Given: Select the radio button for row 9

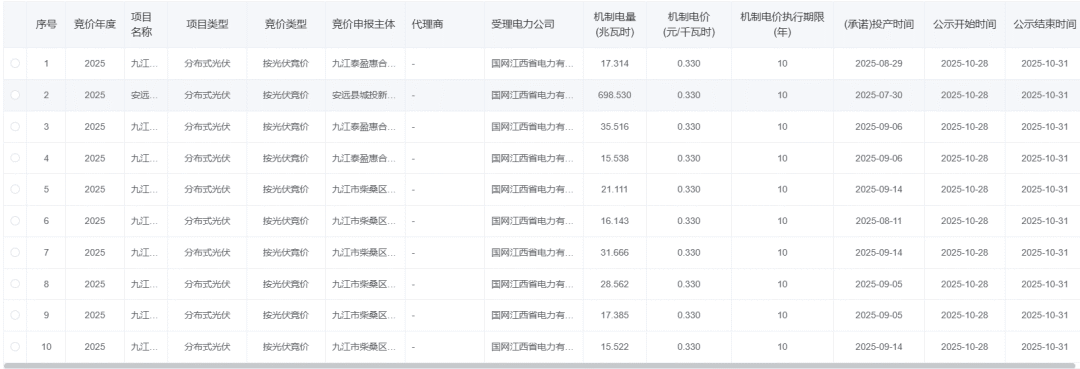Looking at the screenshot, I should coord(15,315).
